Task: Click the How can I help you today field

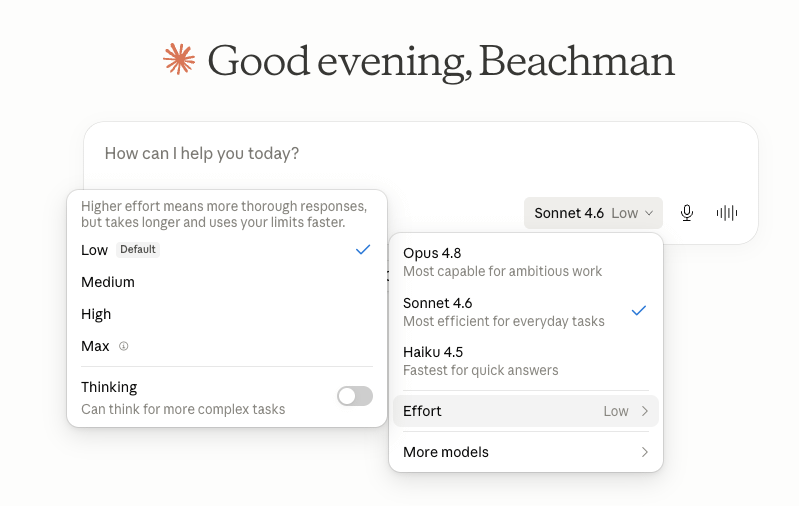Action: pos(421,153)
